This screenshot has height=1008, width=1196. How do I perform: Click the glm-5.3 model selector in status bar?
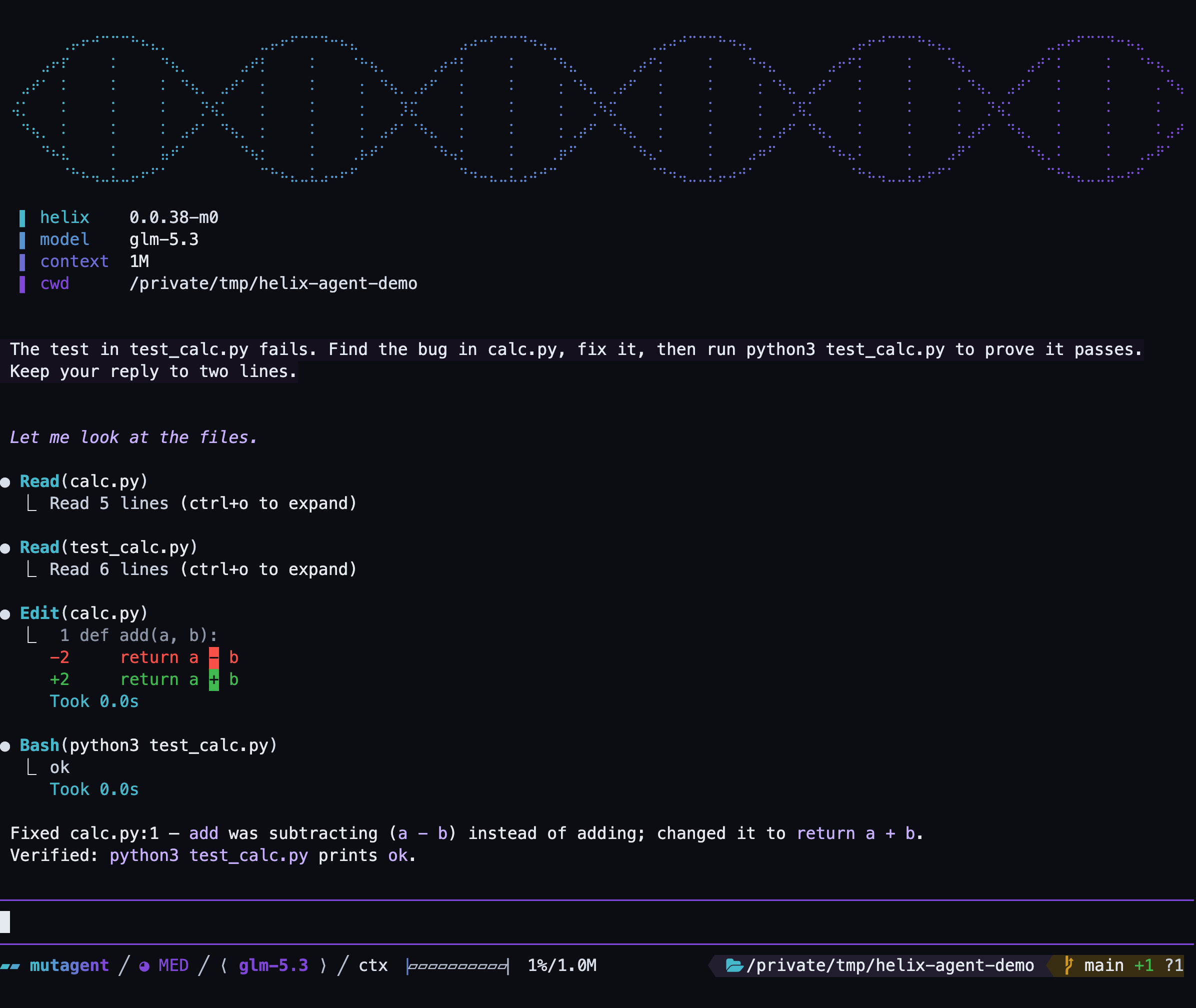(x=273, y=965)
